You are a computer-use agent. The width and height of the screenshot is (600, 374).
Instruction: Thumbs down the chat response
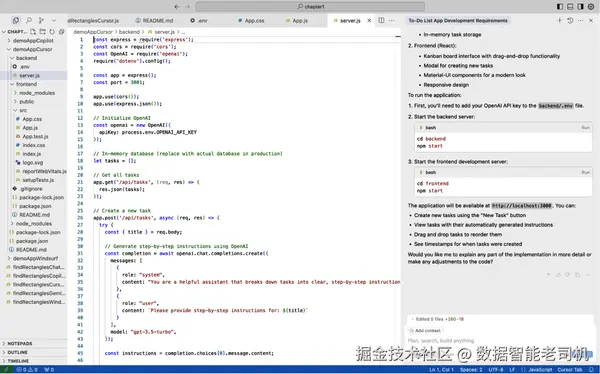click(567, 274)
